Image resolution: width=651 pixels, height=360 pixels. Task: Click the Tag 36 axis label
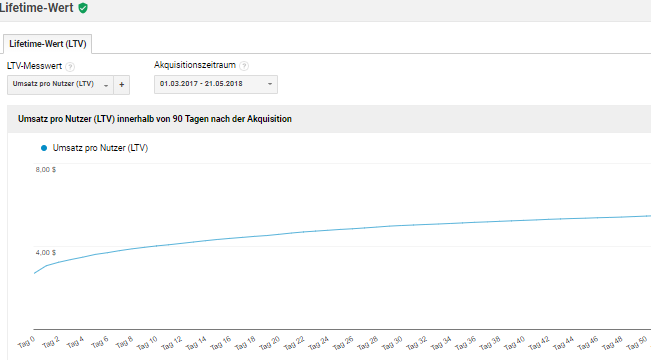466,343
